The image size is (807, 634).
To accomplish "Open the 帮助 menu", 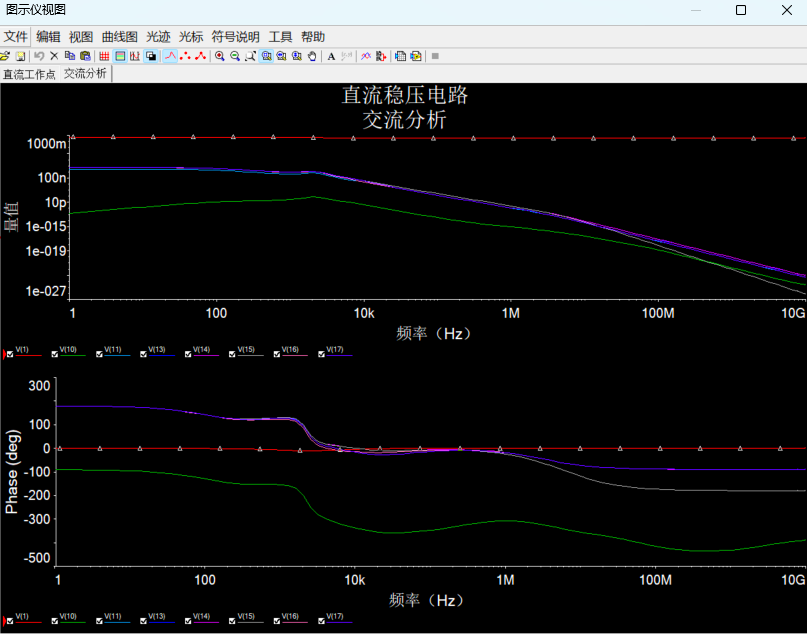I will point(313,37).
